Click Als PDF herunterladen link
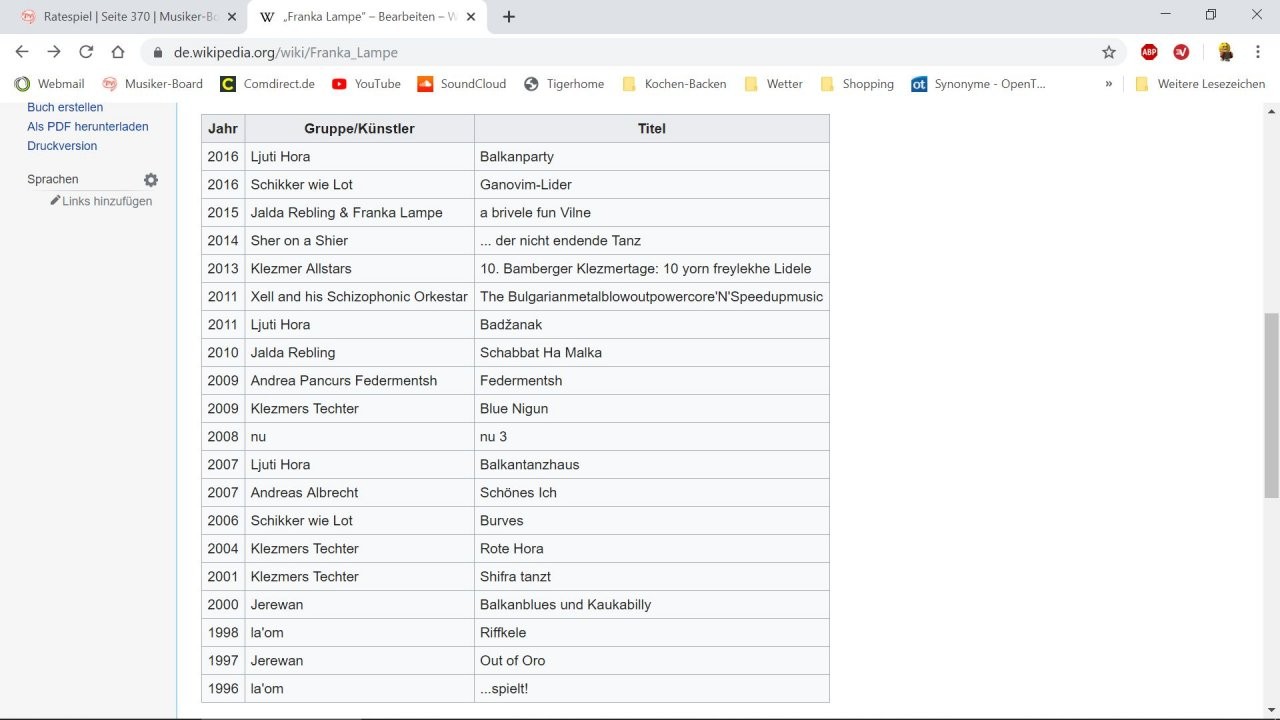Image resolution: width=1280 pixels, height=720 pixels. pos(88,126)
